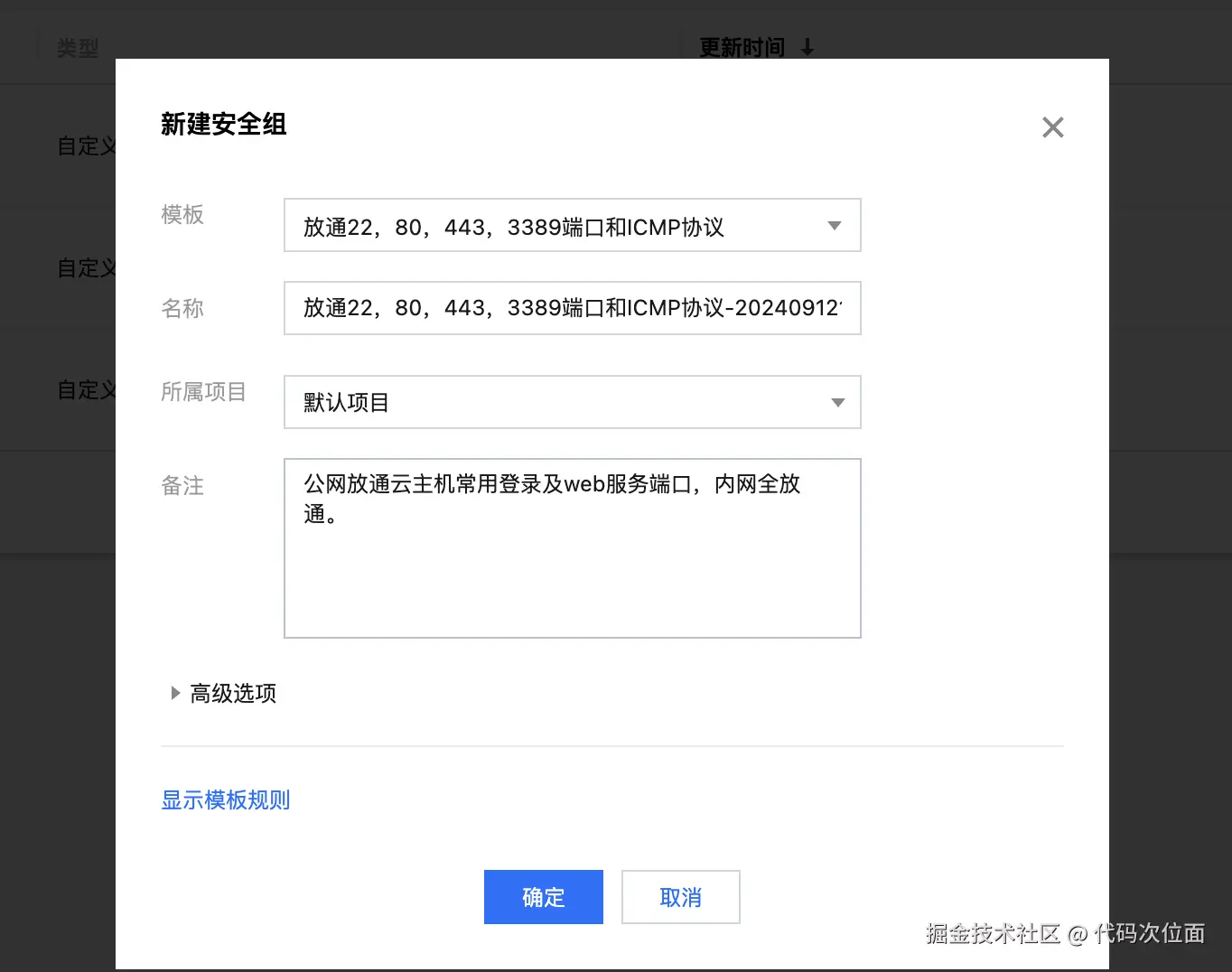1232x972 pixels.
Task: Cancel with the 取消 button
Action: tap(680, 897)
